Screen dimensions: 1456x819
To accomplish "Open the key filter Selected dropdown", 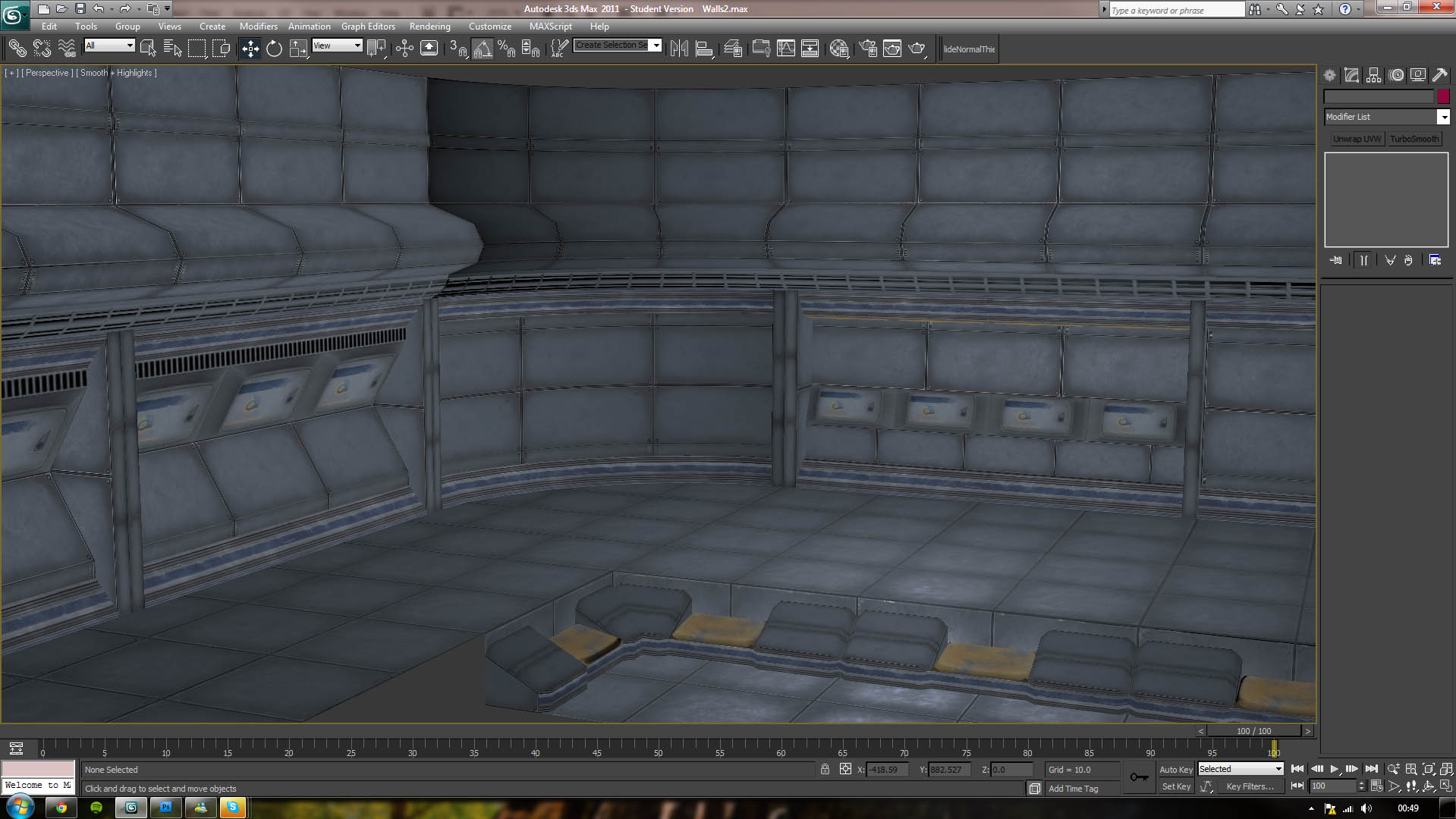I will (1241, 769).
